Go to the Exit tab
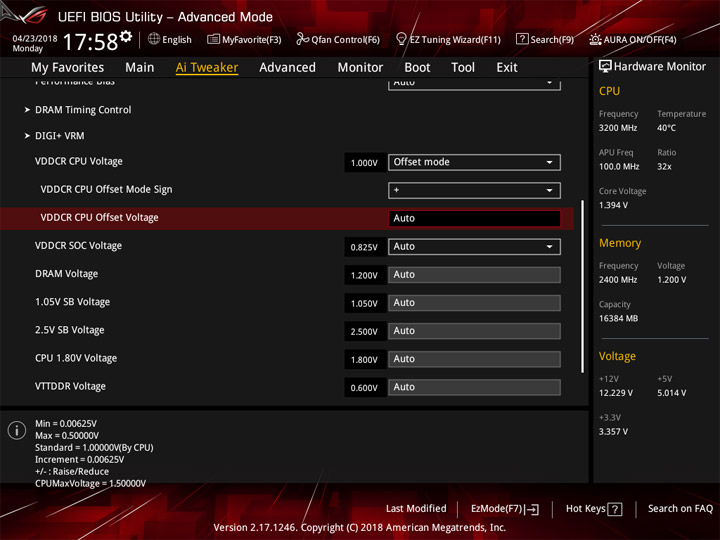 pyautogui.click(x=506, y=68)
